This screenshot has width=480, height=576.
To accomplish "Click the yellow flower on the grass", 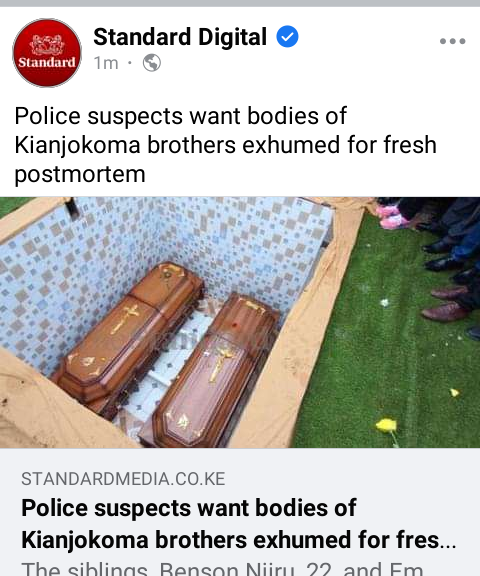I will 386,426.
